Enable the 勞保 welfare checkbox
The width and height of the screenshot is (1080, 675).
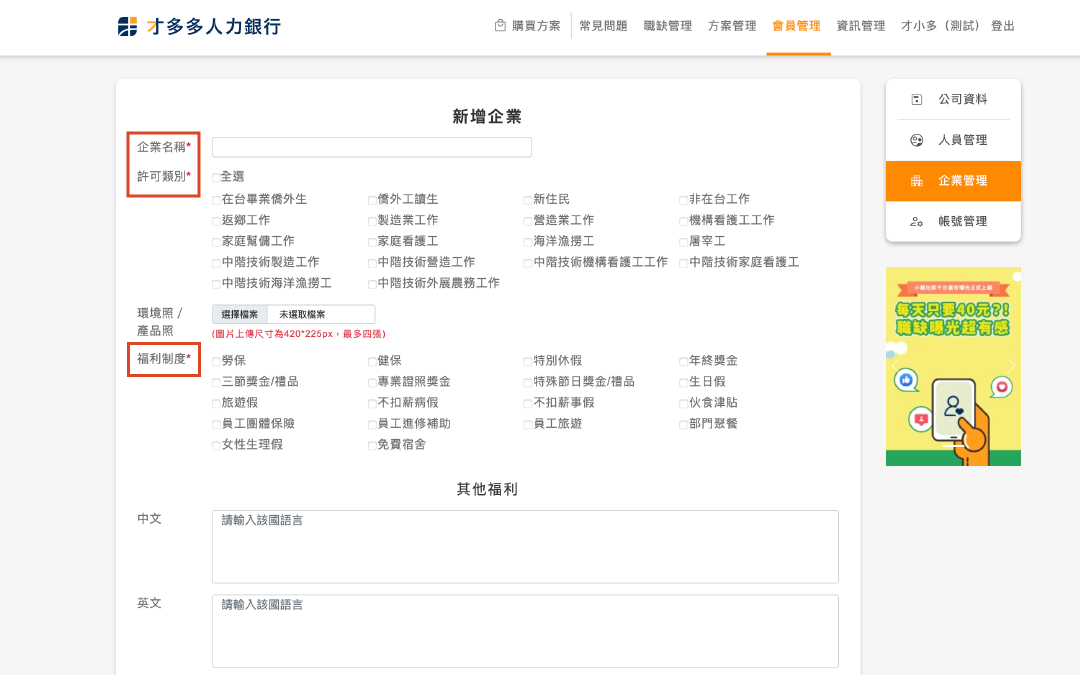click(x=216, y=361)
